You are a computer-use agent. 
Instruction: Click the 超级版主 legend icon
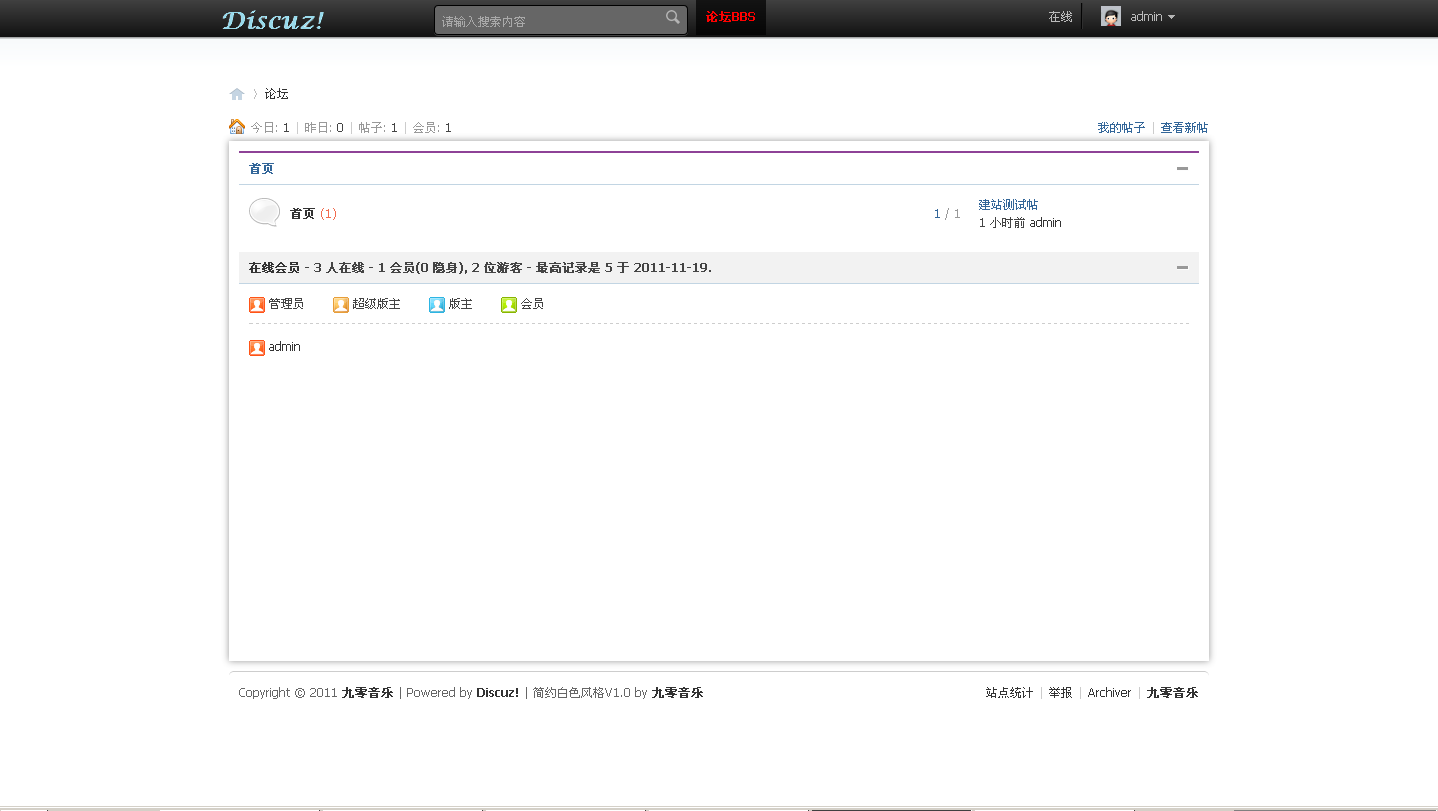point(341,305)
